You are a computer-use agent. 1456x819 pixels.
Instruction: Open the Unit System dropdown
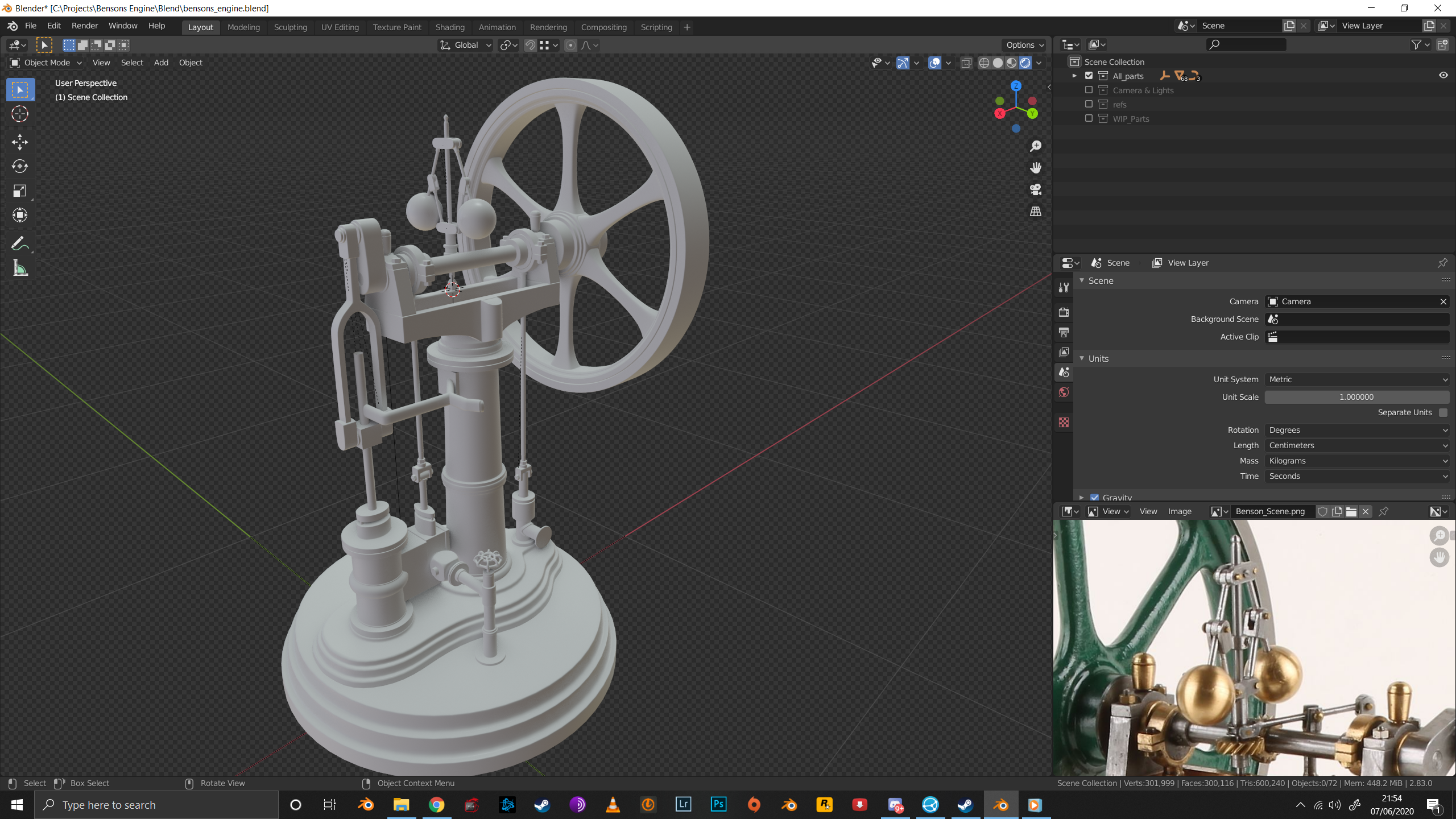(1356, 379)
